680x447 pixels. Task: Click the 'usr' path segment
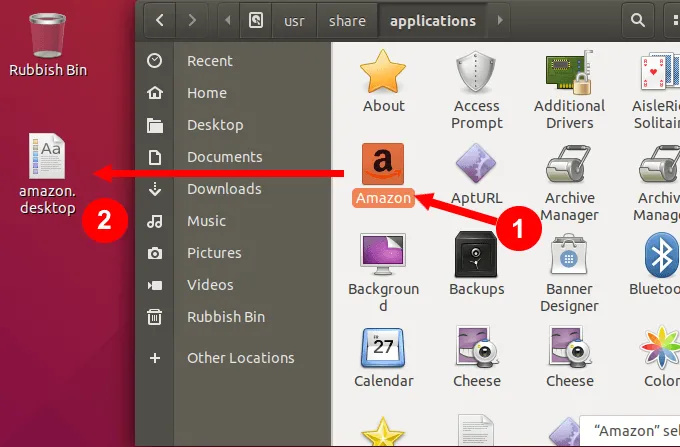coord(294,19)
